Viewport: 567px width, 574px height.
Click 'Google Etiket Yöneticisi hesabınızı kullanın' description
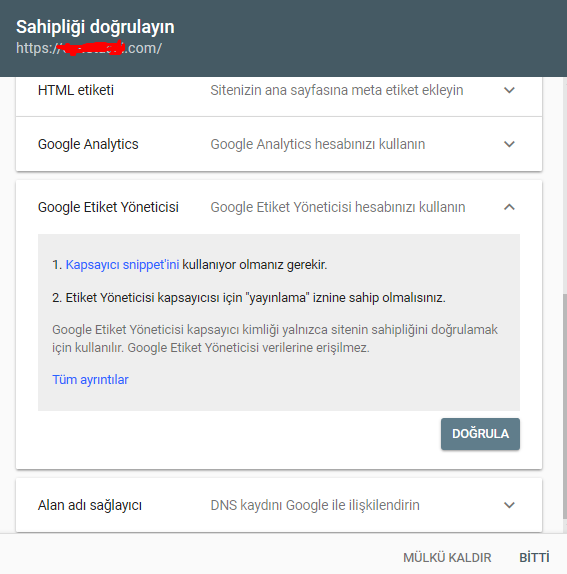pos(338,207)
